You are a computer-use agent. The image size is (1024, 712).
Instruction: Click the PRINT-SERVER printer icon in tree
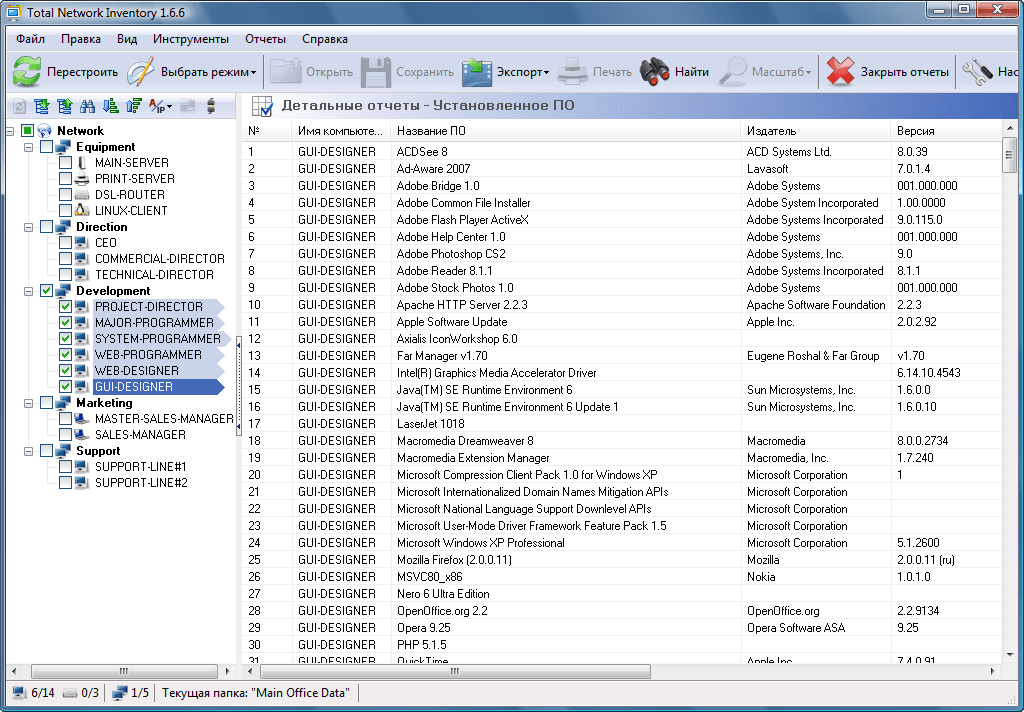click(82, 178)
